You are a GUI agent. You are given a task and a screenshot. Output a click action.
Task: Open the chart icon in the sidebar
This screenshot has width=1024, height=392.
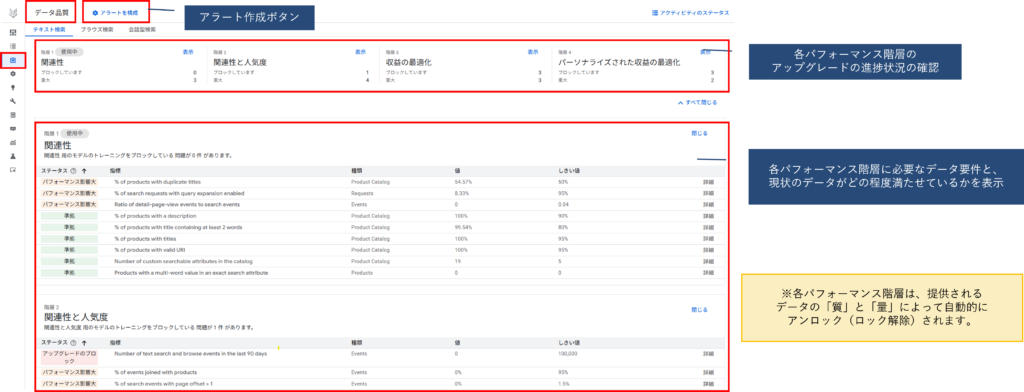click(13, 142)
